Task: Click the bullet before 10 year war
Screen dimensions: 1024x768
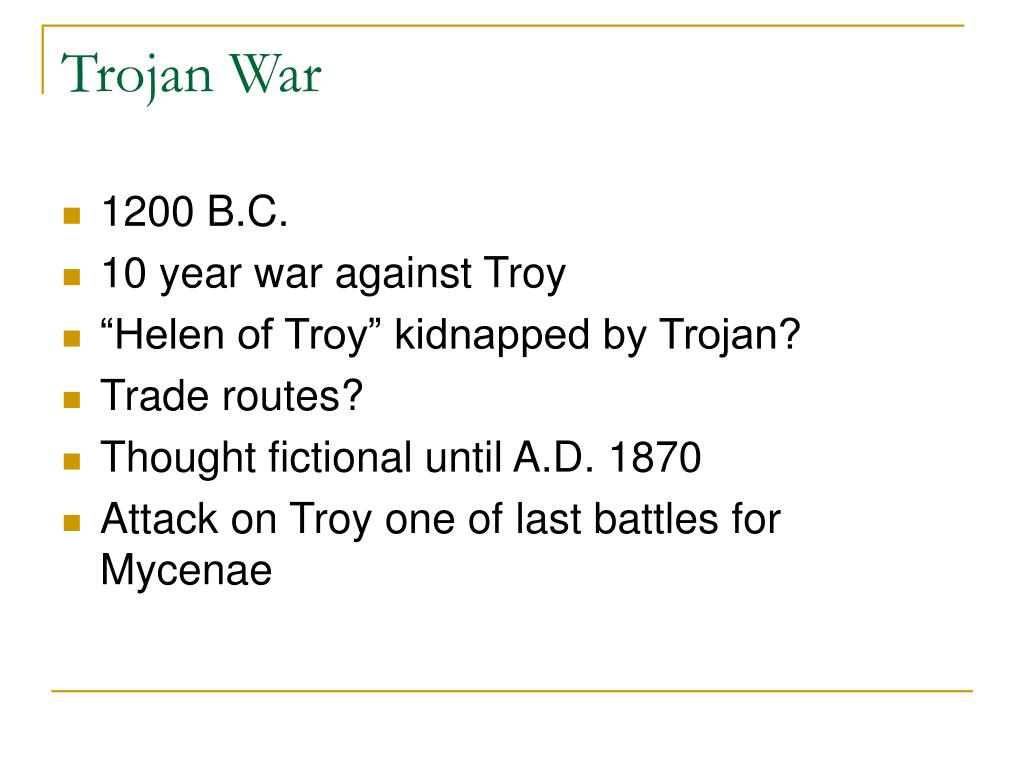Action: [x=72, y=277]
